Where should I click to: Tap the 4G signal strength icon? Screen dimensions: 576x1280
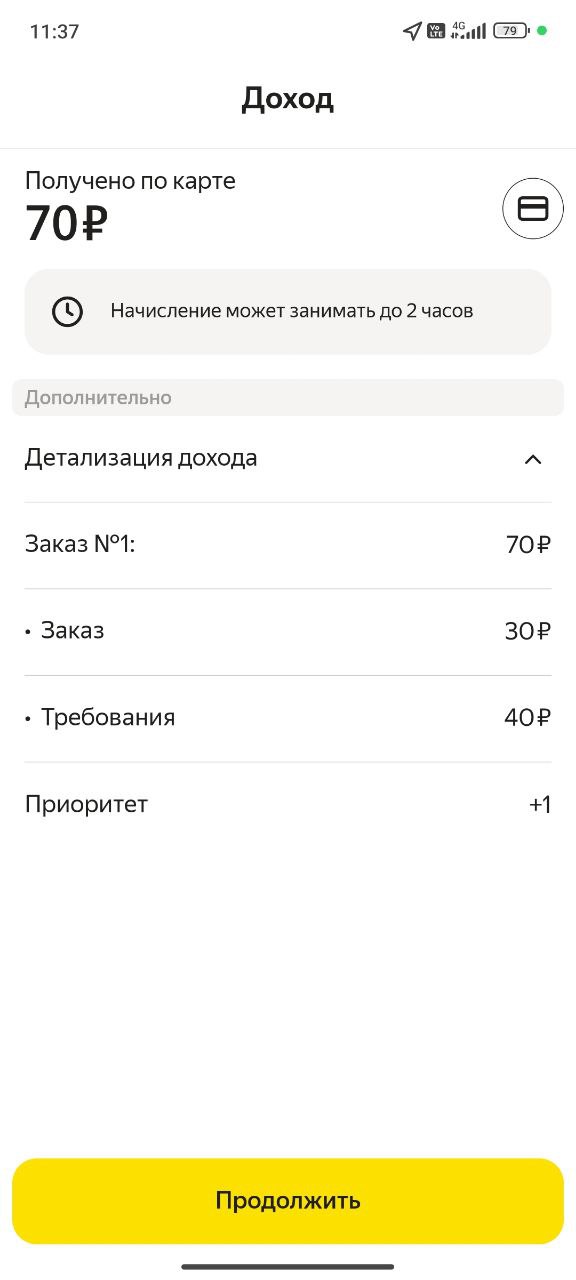[x=468, y=30]
